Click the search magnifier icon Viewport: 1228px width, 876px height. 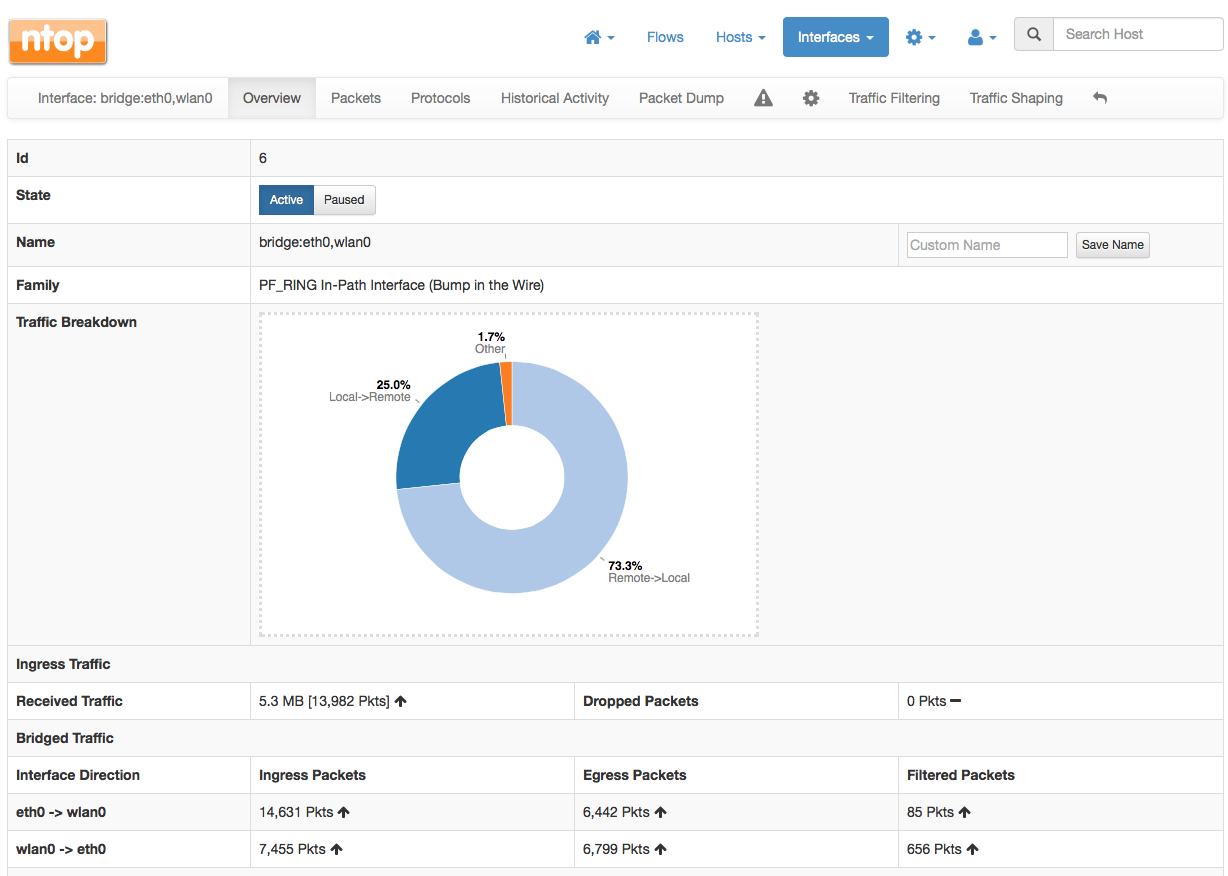pyautogui.click(x=1034, y=34)
